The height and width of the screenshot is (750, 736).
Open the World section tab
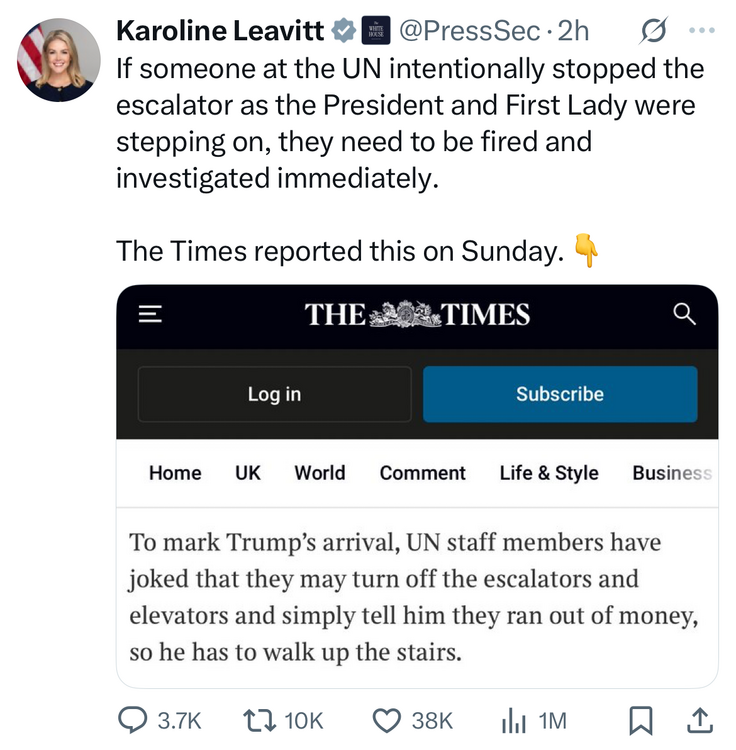(319, 473)
